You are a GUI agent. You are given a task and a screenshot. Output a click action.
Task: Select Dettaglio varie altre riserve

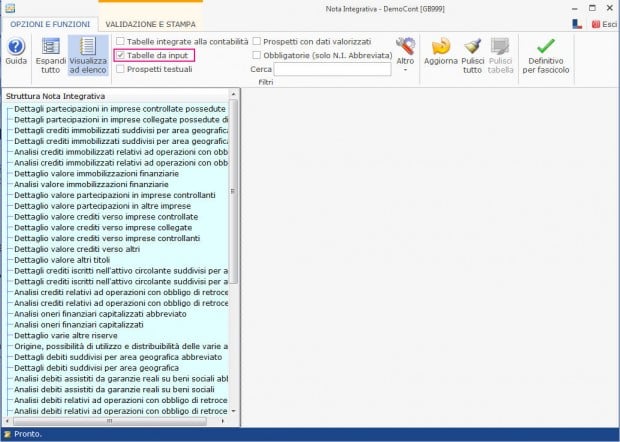(x=66, y=335)
